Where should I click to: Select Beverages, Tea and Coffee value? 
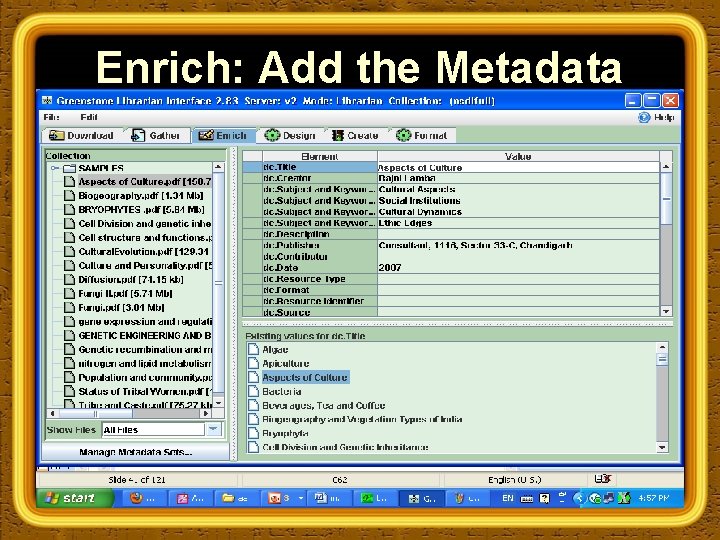pyautogui.click(x=323, y=405)
